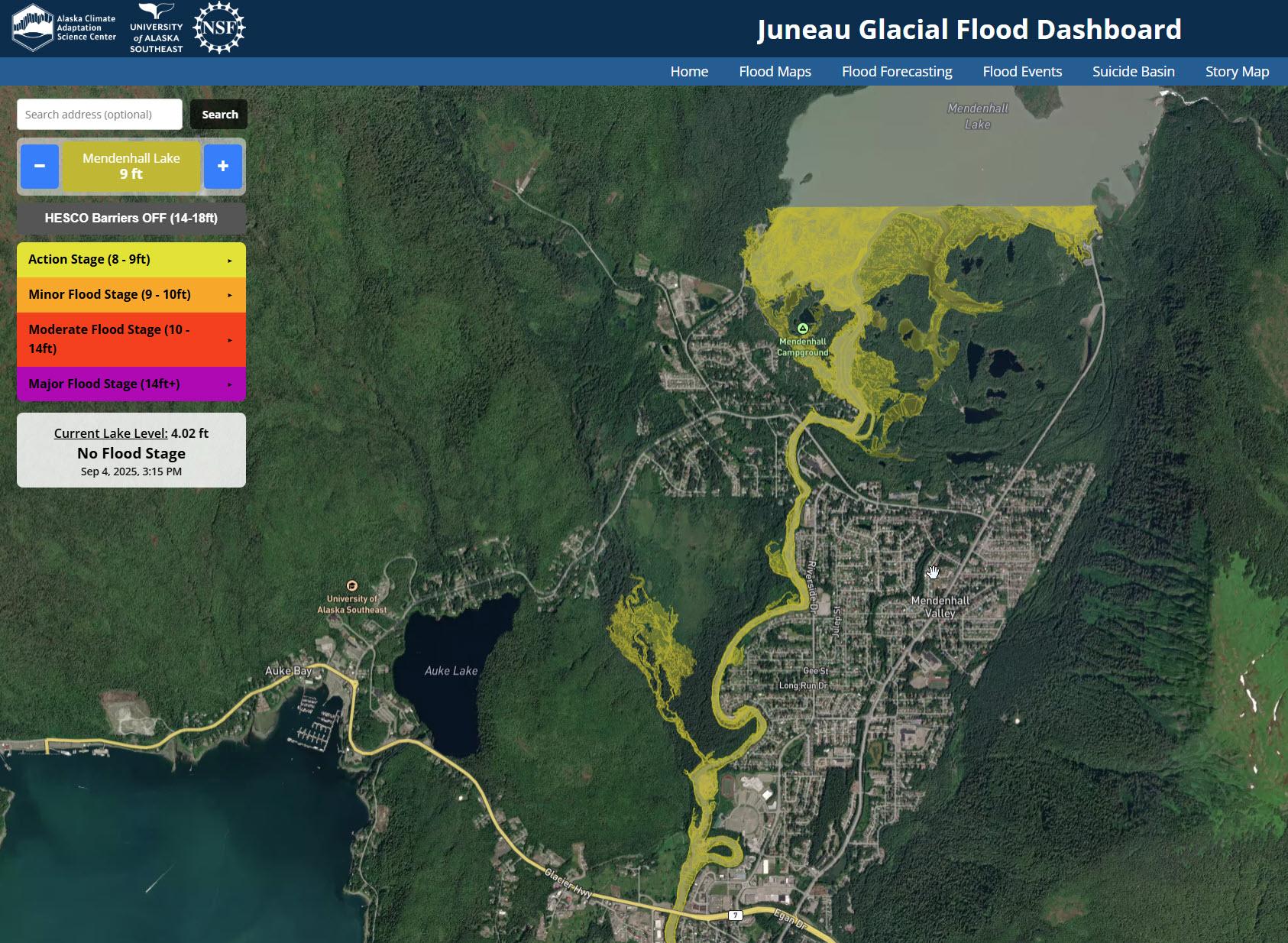Focus the search address input field
This screenshot has width=1288, height=943.
tap(99, 115)
